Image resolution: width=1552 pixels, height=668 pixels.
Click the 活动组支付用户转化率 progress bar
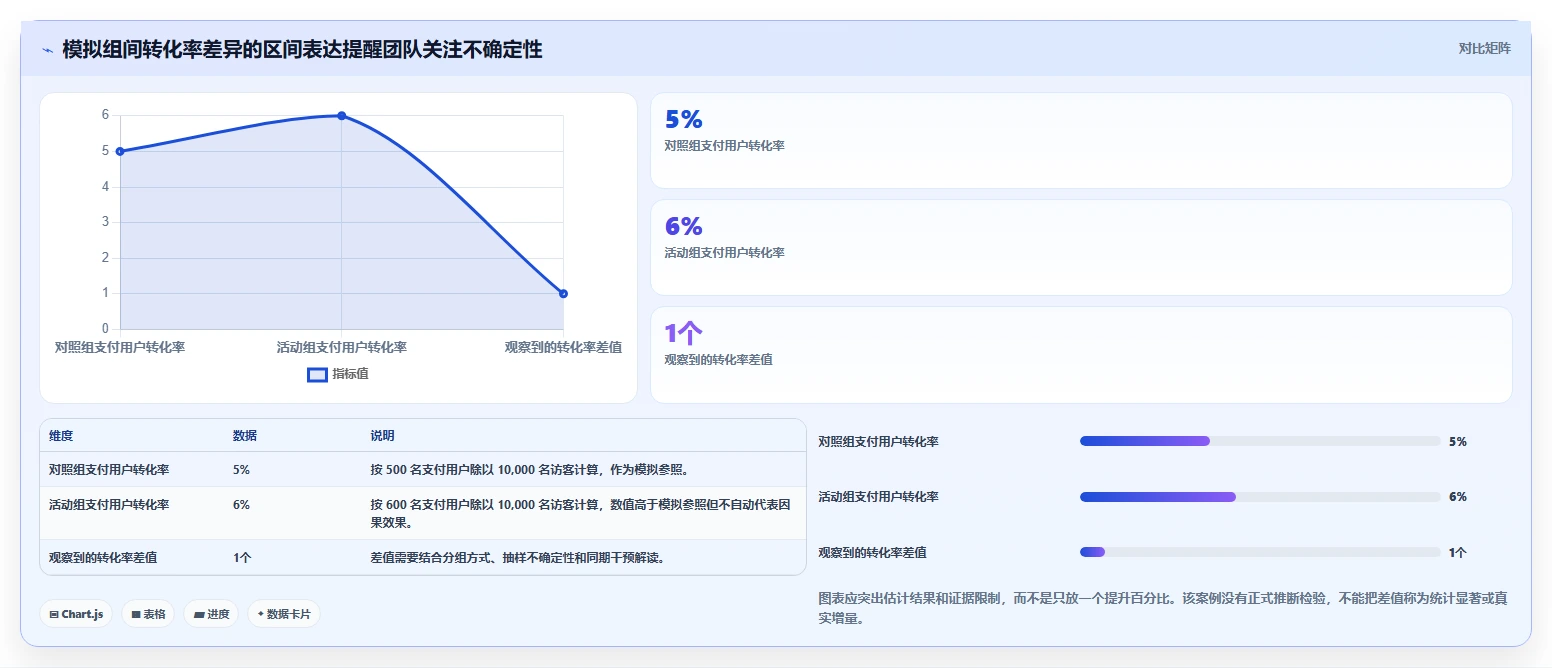[x=1260, y=497]
